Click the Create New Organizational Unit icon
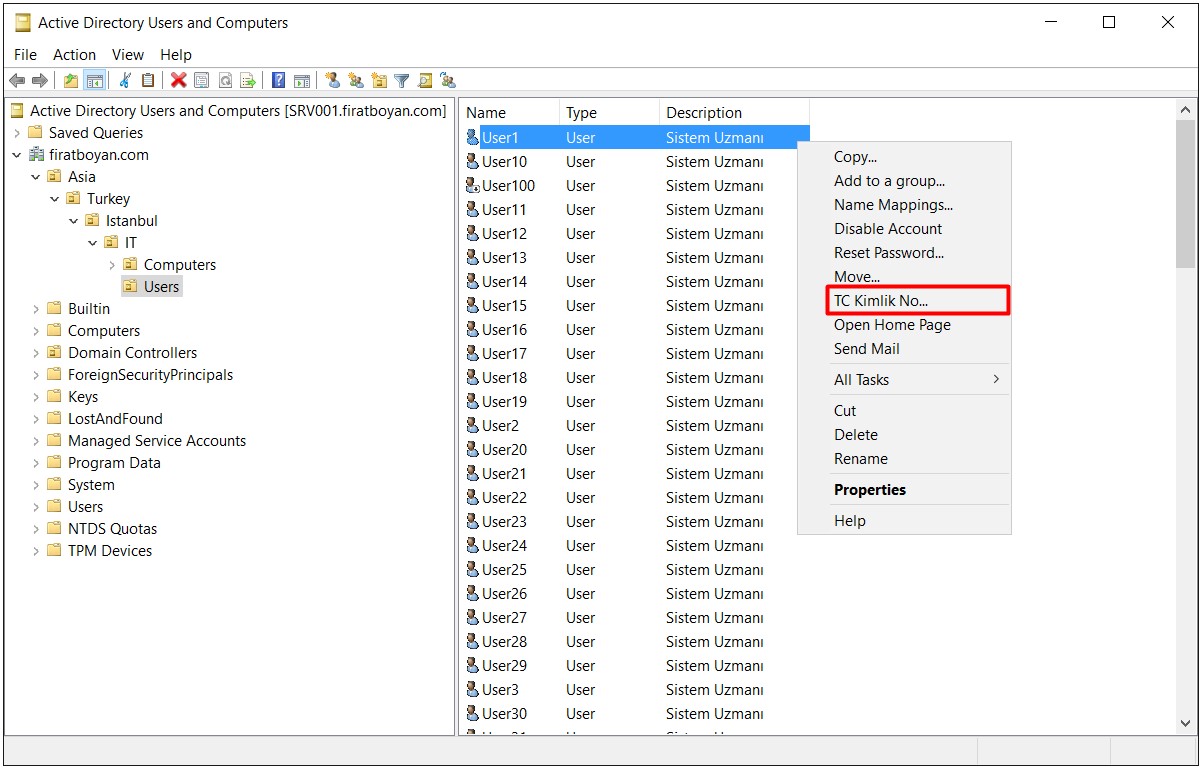This screenshot has height=769, width=1203. click(x=378, y=81)
